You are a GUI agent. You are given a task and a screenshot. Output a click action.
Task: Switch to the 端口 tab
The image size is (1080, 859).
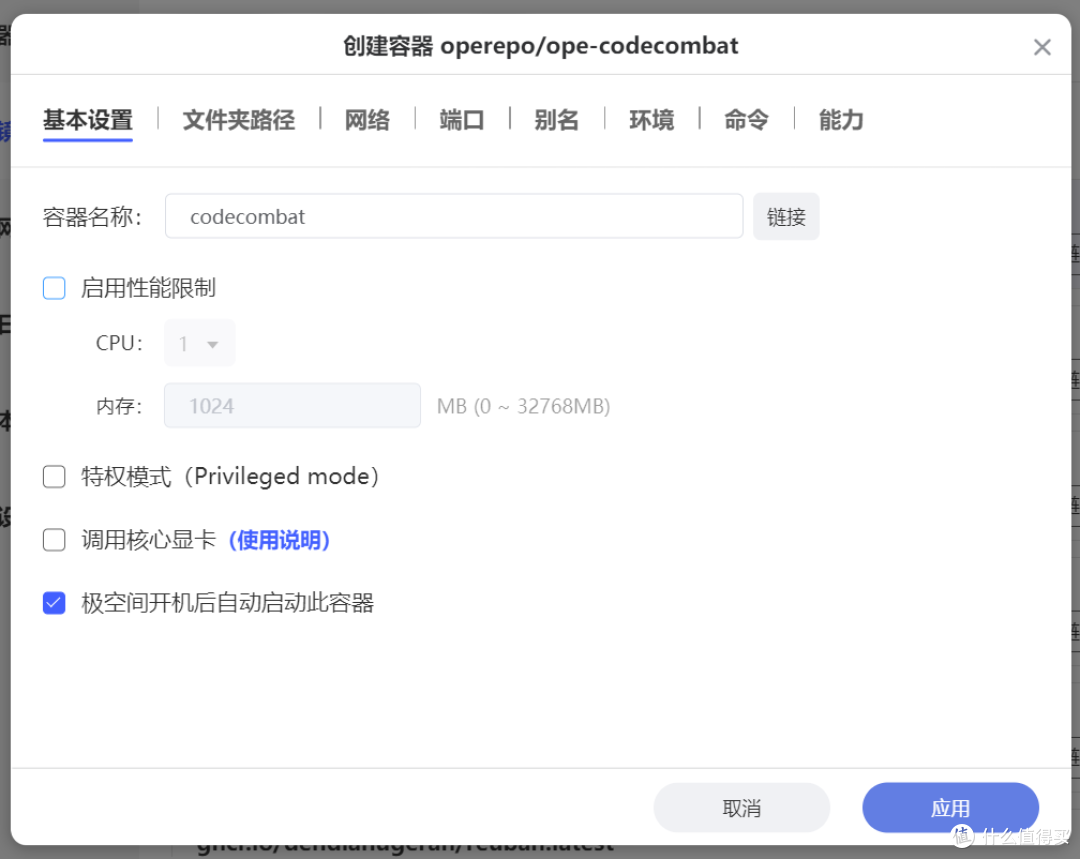pyautogui.click(x=460, y=120)
